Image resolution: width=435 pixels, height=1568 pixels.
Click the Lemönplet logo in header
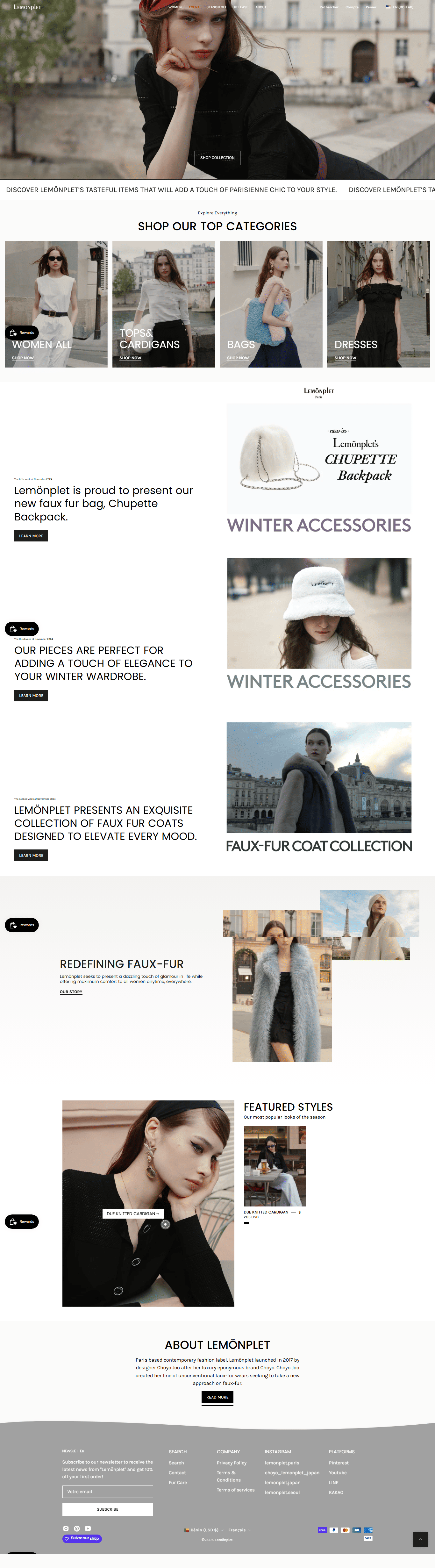tap(27, 7)
